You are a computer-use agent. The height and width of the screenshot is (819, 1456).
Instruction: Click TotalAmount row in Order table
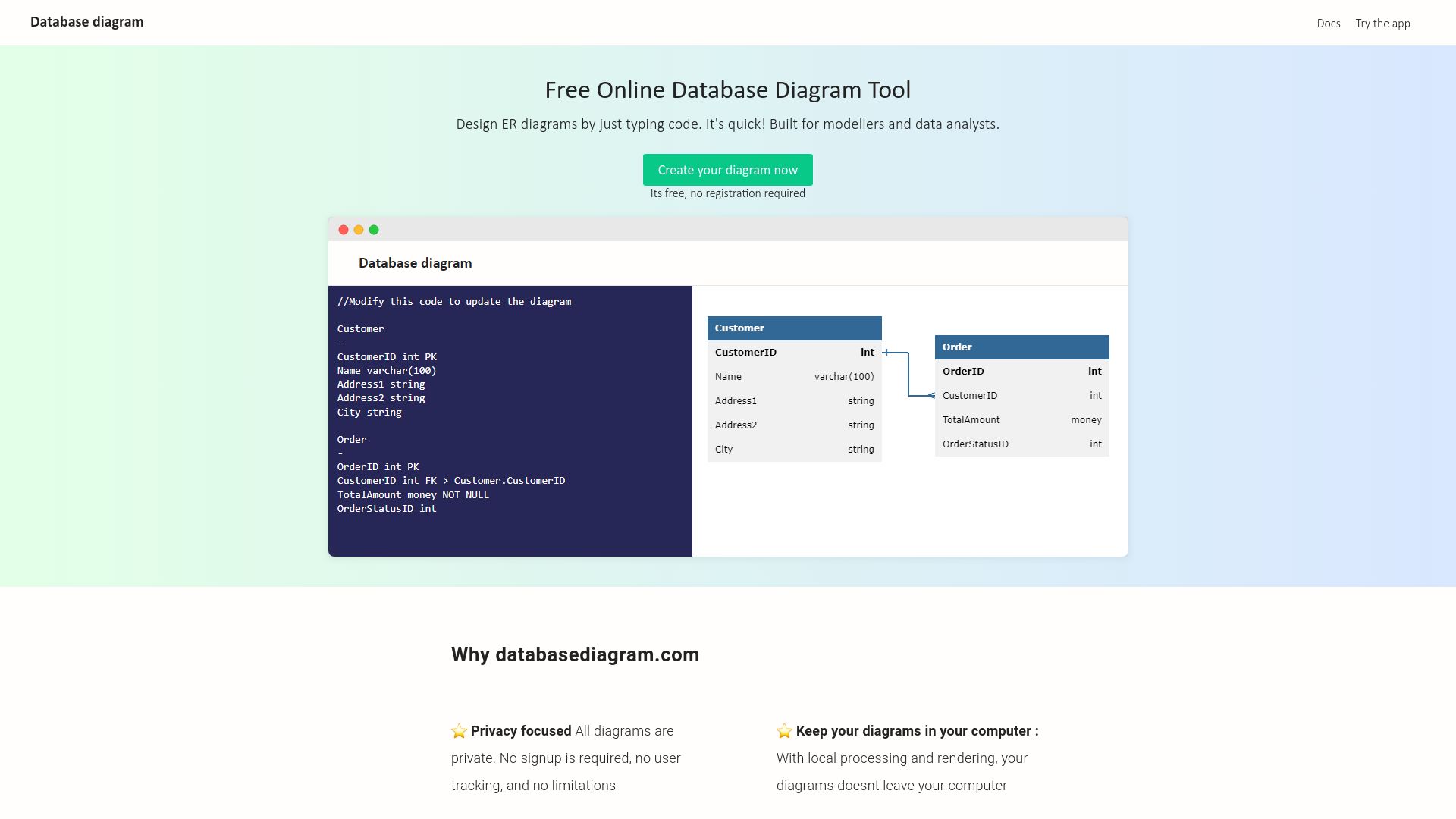(1021, 420)
